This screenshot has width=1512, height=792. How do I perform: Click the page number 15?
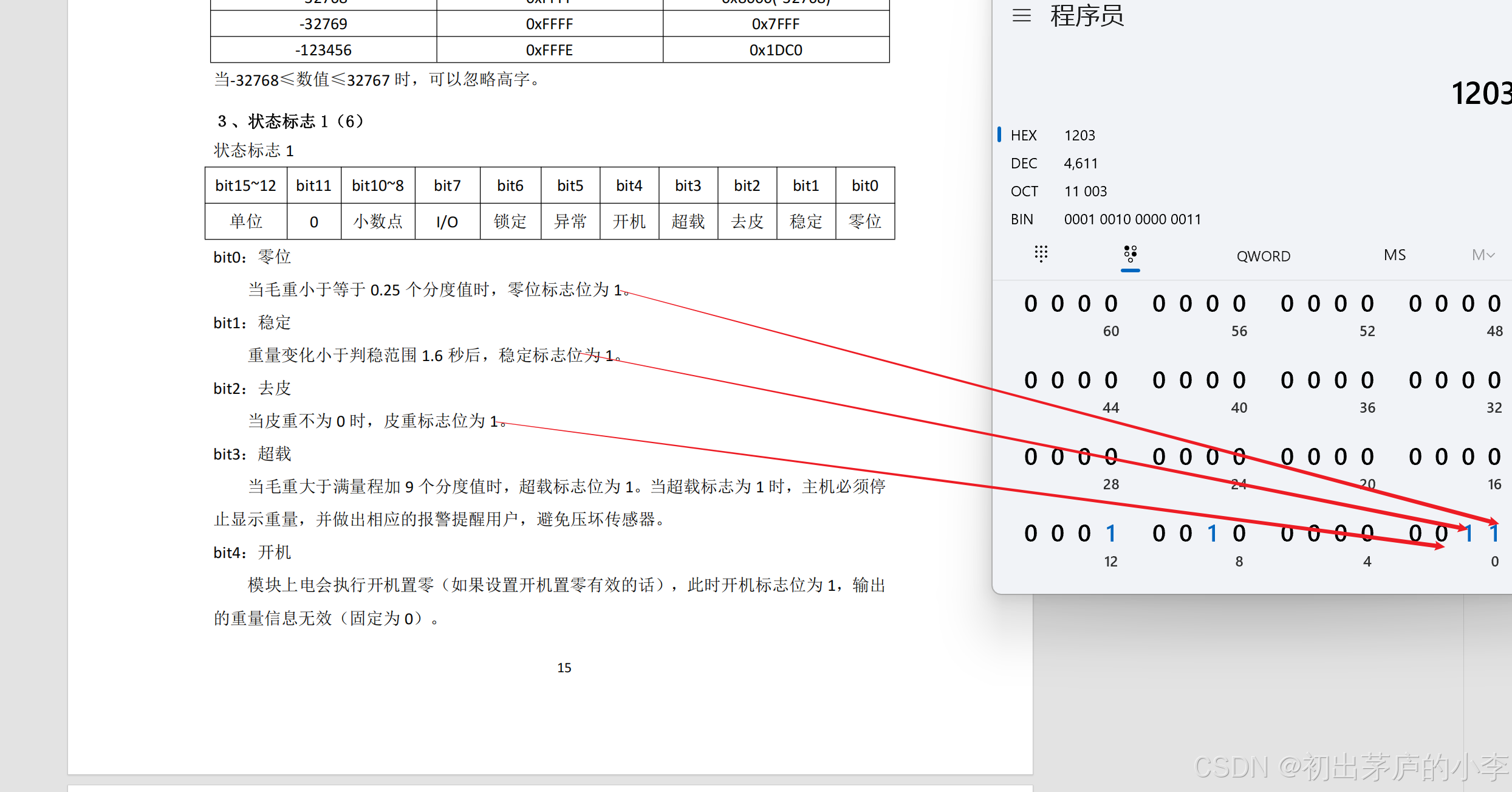tap(564, 667)
